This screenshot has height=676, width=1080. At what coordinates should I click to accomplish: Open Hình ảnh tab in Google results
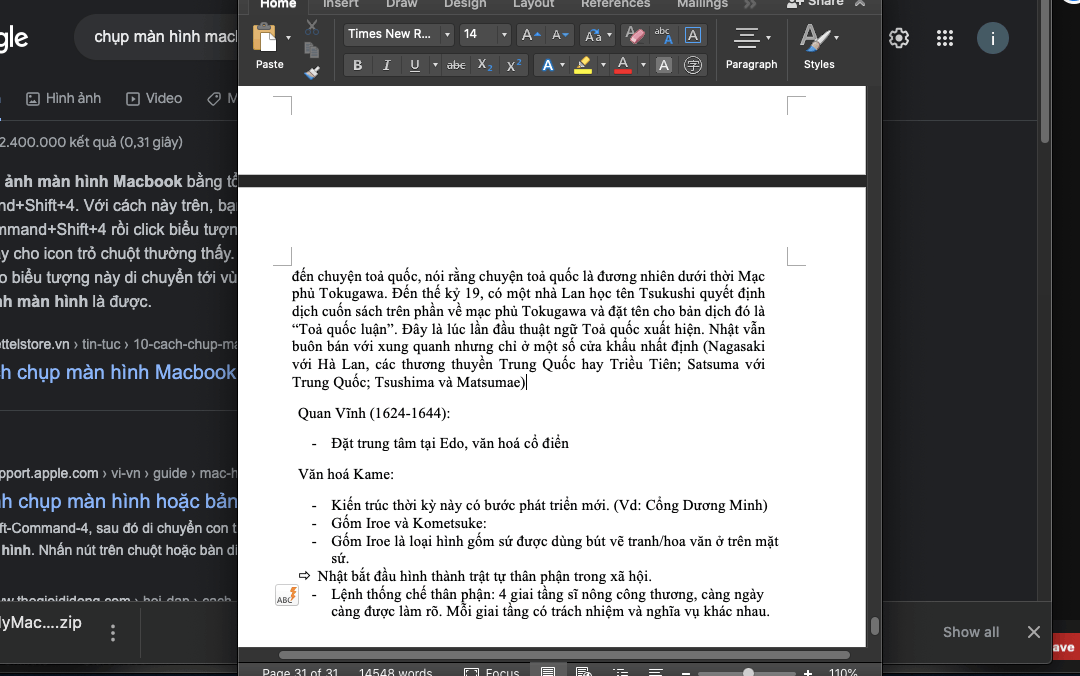click(63, 99)
